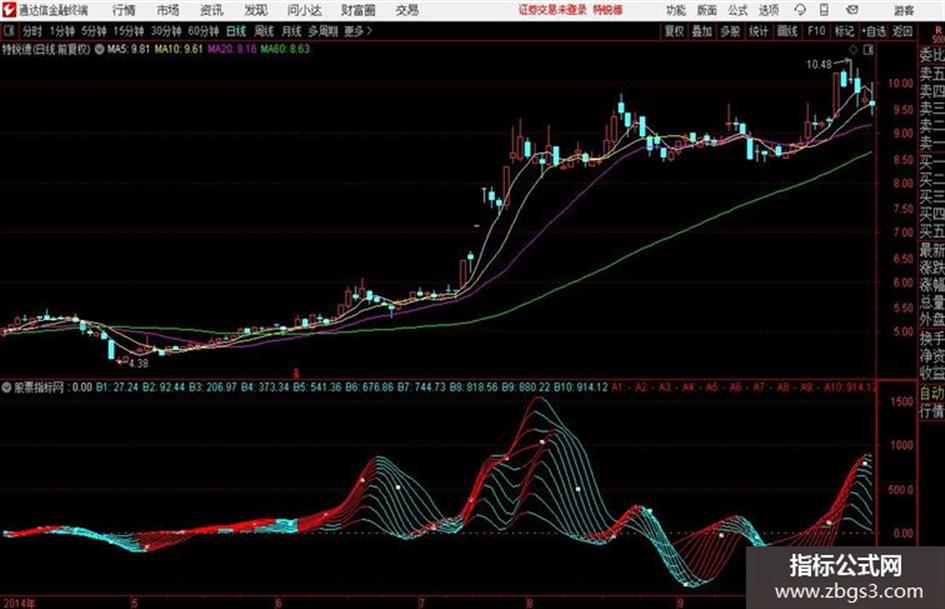Screen dimensions: 945x609
Task: Select the 日线 daily period tab
Action: 236,31
